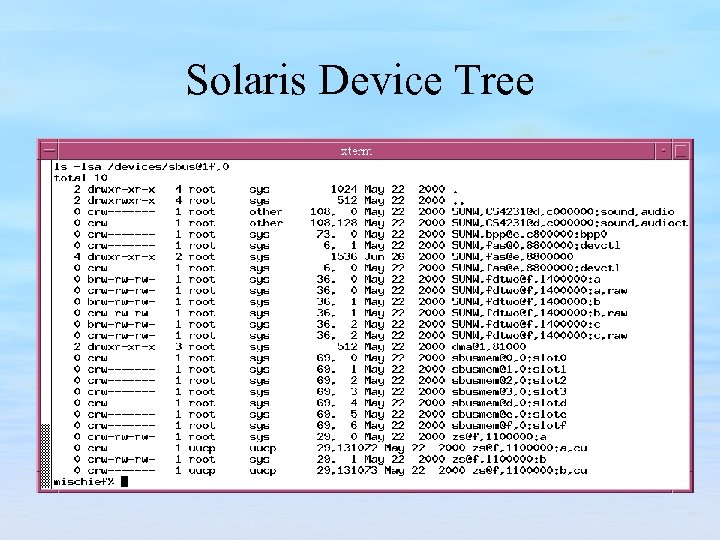The width and height of the screenshot is (720, 540).
Task: Select the entry zs@f,1100000:a
Action: (499, 437)
